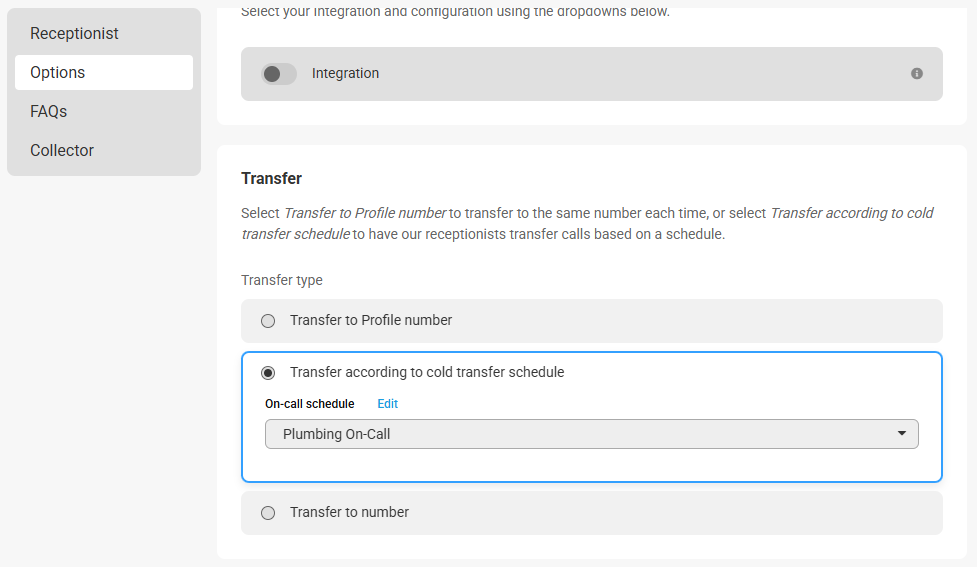Click the Transfer according to cold transfer schedule text
This screenshot has height=567, width=977.
(427, 372)
